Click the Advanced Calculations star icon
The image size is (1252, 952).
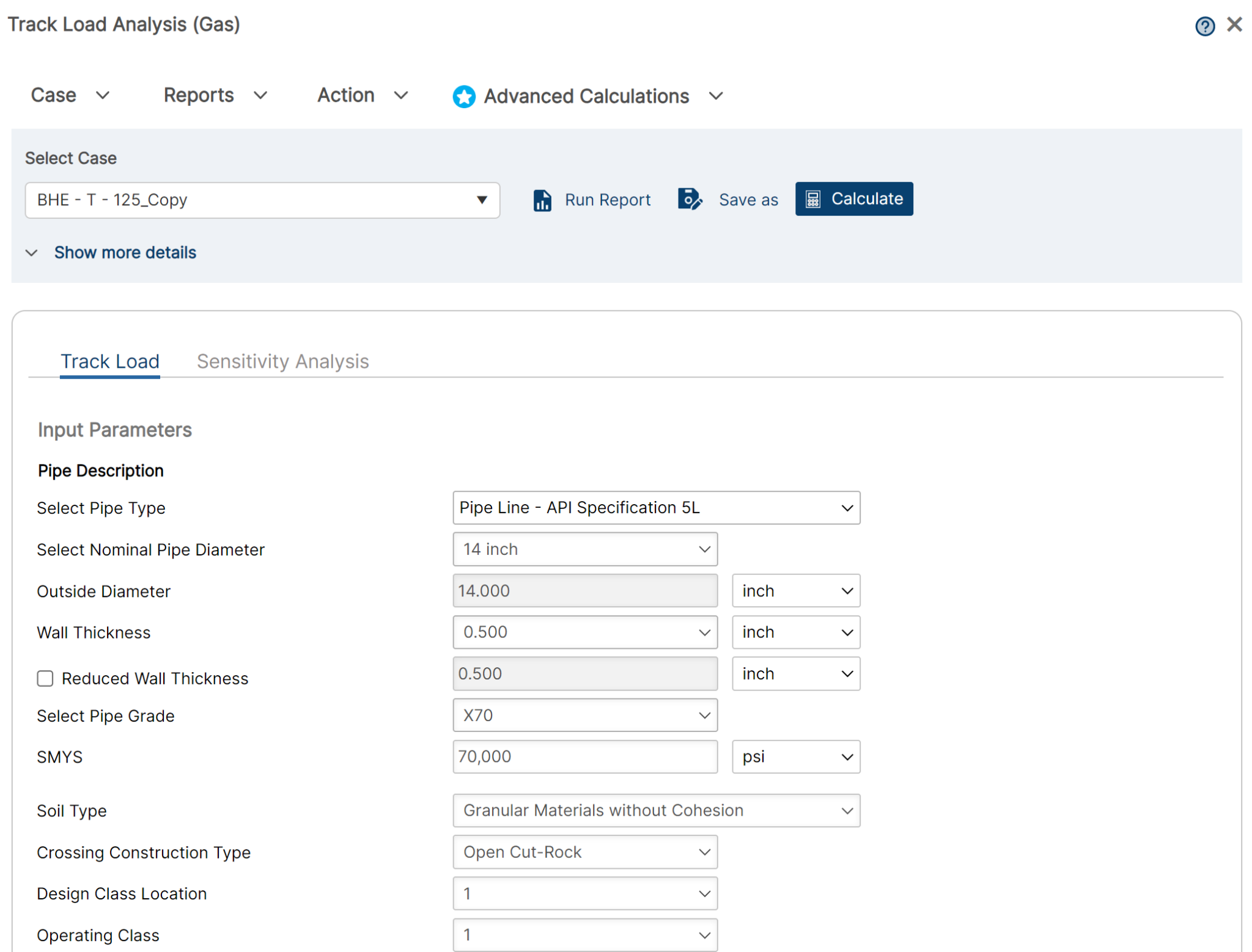pyautogui.click(x=464, y=96)
